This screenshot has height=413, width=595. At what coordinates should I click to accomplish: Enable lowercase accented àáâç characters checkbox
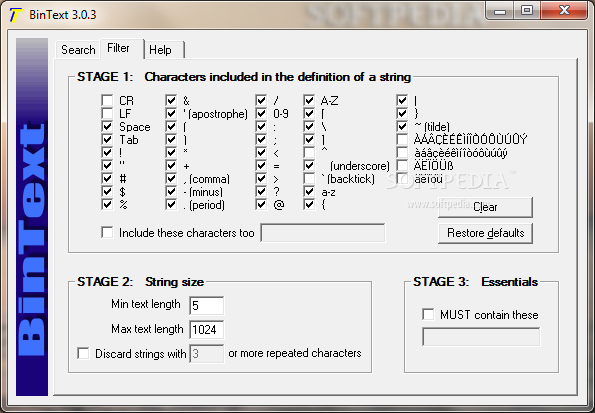[402, 153]
